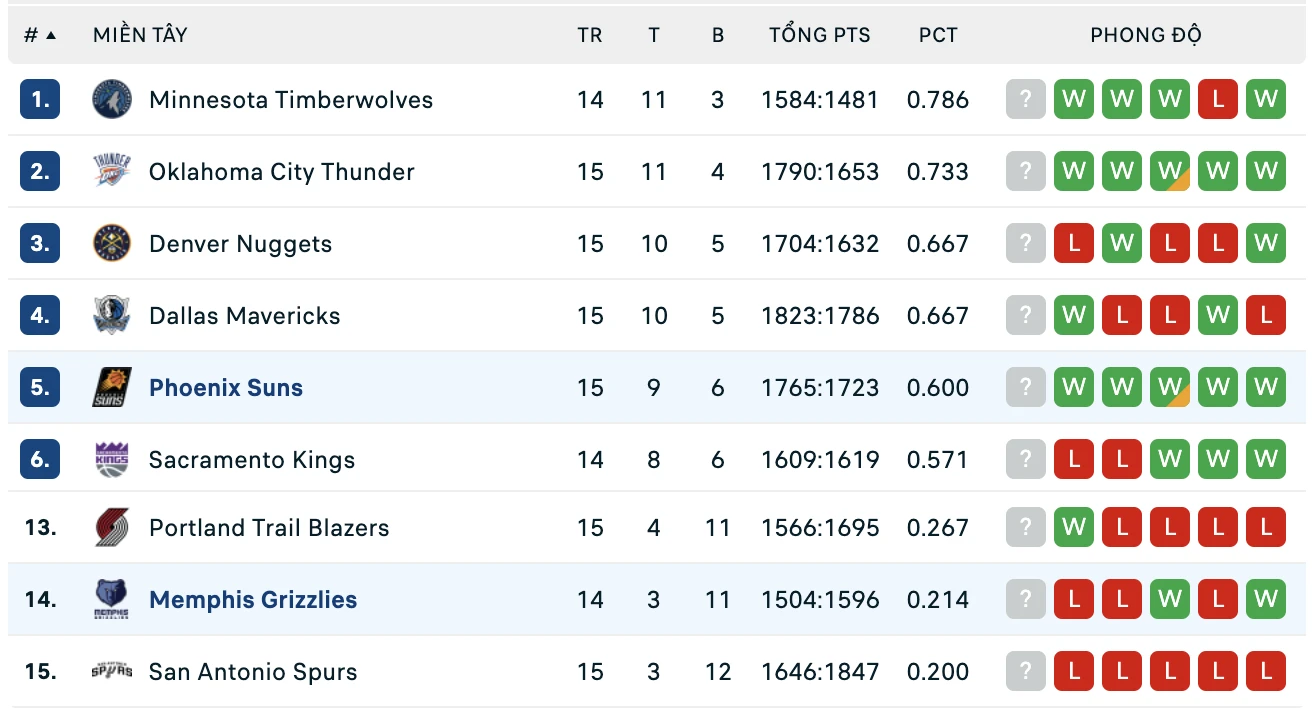This screenshot has height=710, width=1312.
Task: Click the Portland Trail Blazers logo
Action: (x=112, y=528)
